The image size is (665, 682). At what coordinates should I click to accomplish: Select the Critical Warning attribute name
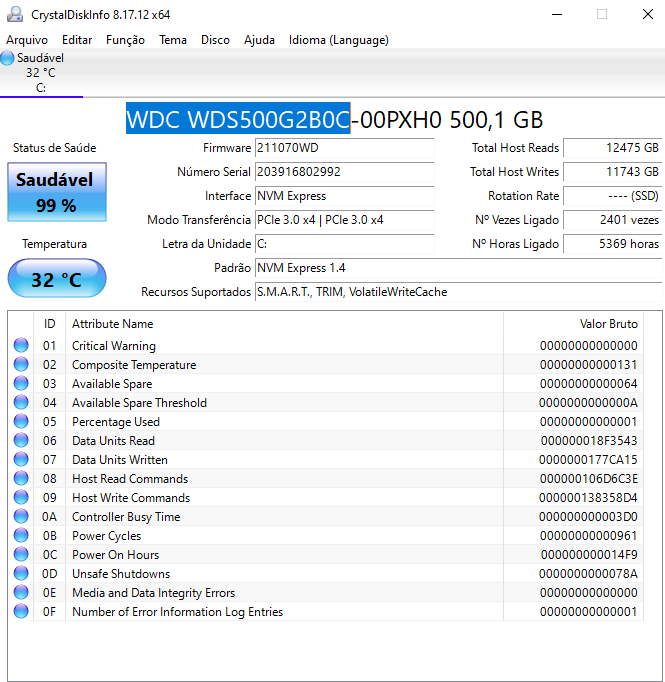114,346
